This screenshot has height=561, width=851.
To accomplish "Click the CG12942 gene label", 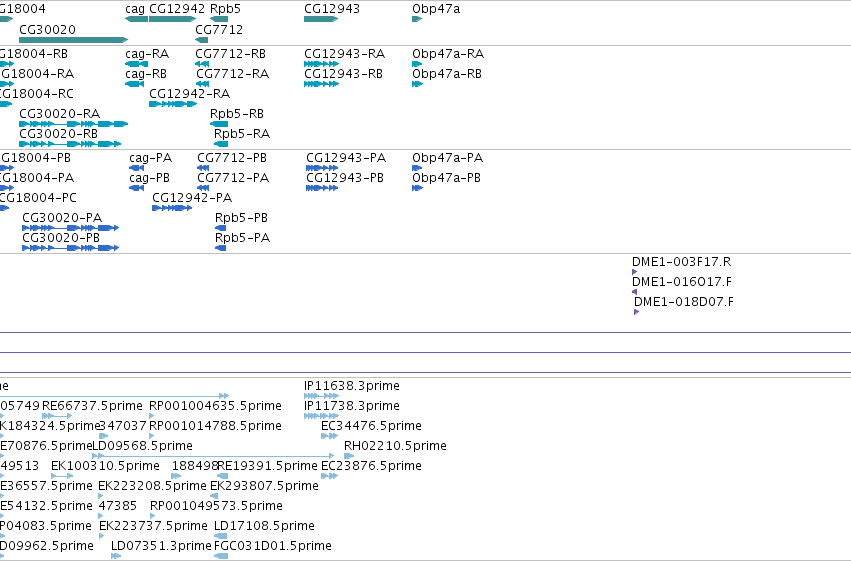I will 177,9.
